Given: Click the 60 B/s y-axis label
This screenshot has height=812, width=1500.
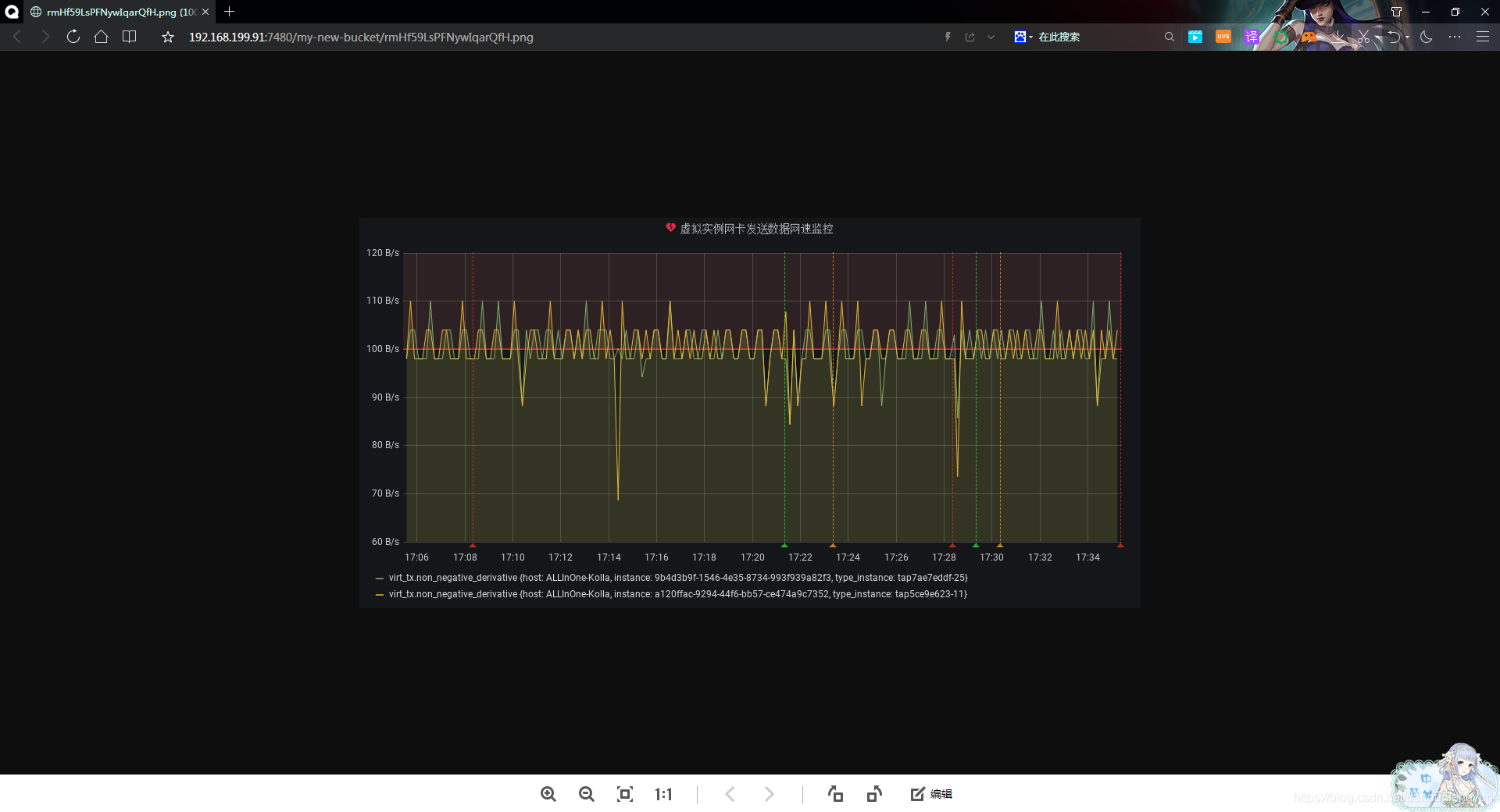Looking at the screenshot, I should 385,542.
